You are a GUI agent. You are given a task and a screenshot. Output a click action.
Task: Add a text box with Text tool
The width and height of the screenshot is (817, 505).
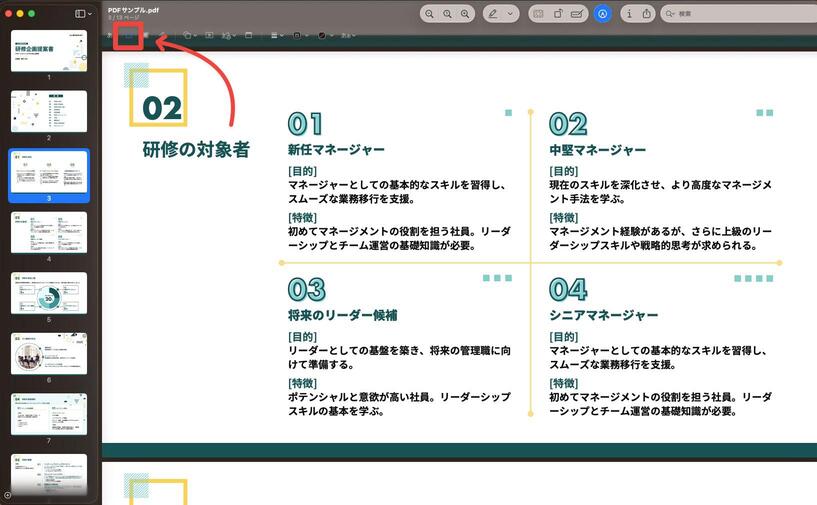tap(209, 35)
